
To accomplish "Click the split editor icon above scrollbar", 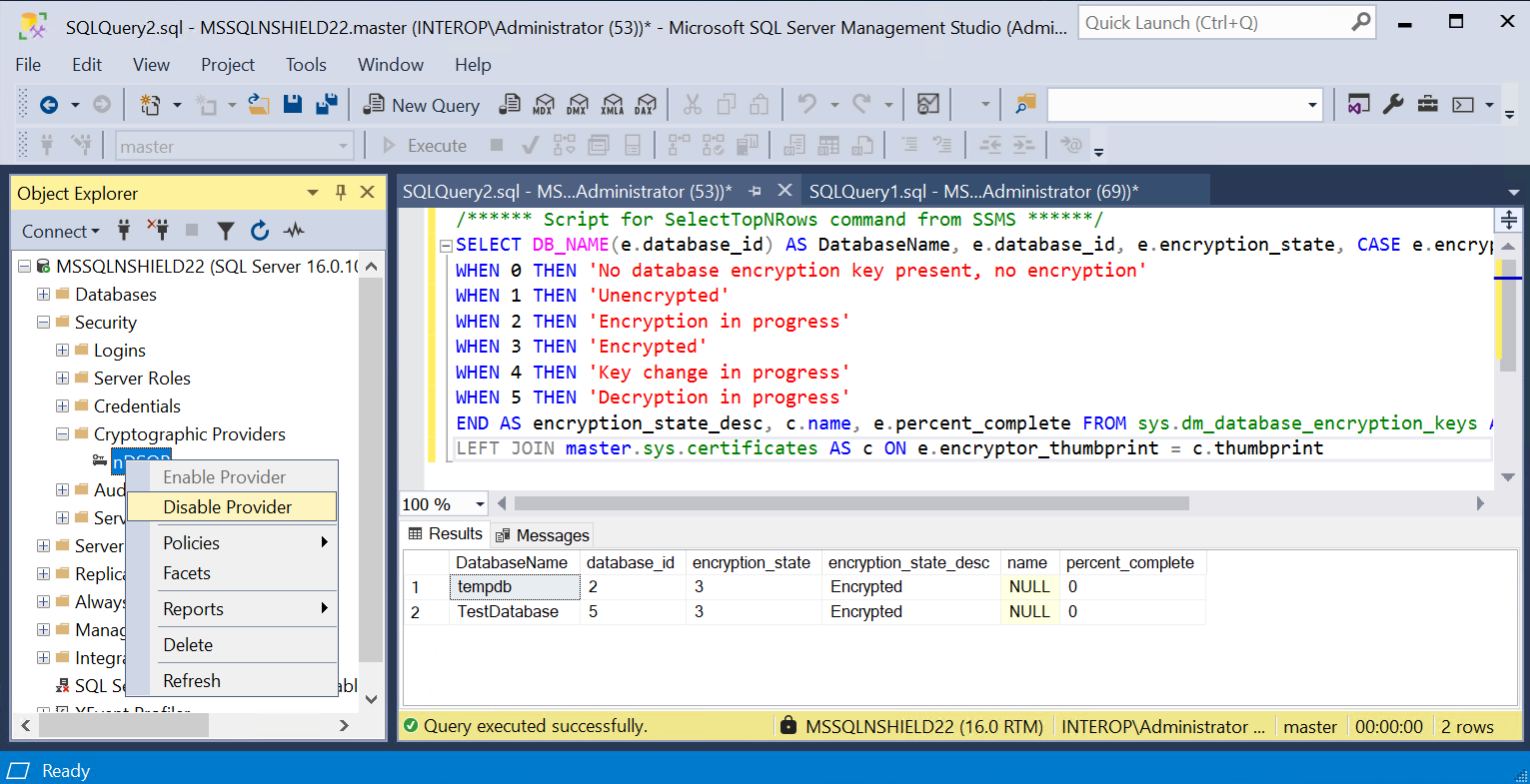I will [1508, 220].
